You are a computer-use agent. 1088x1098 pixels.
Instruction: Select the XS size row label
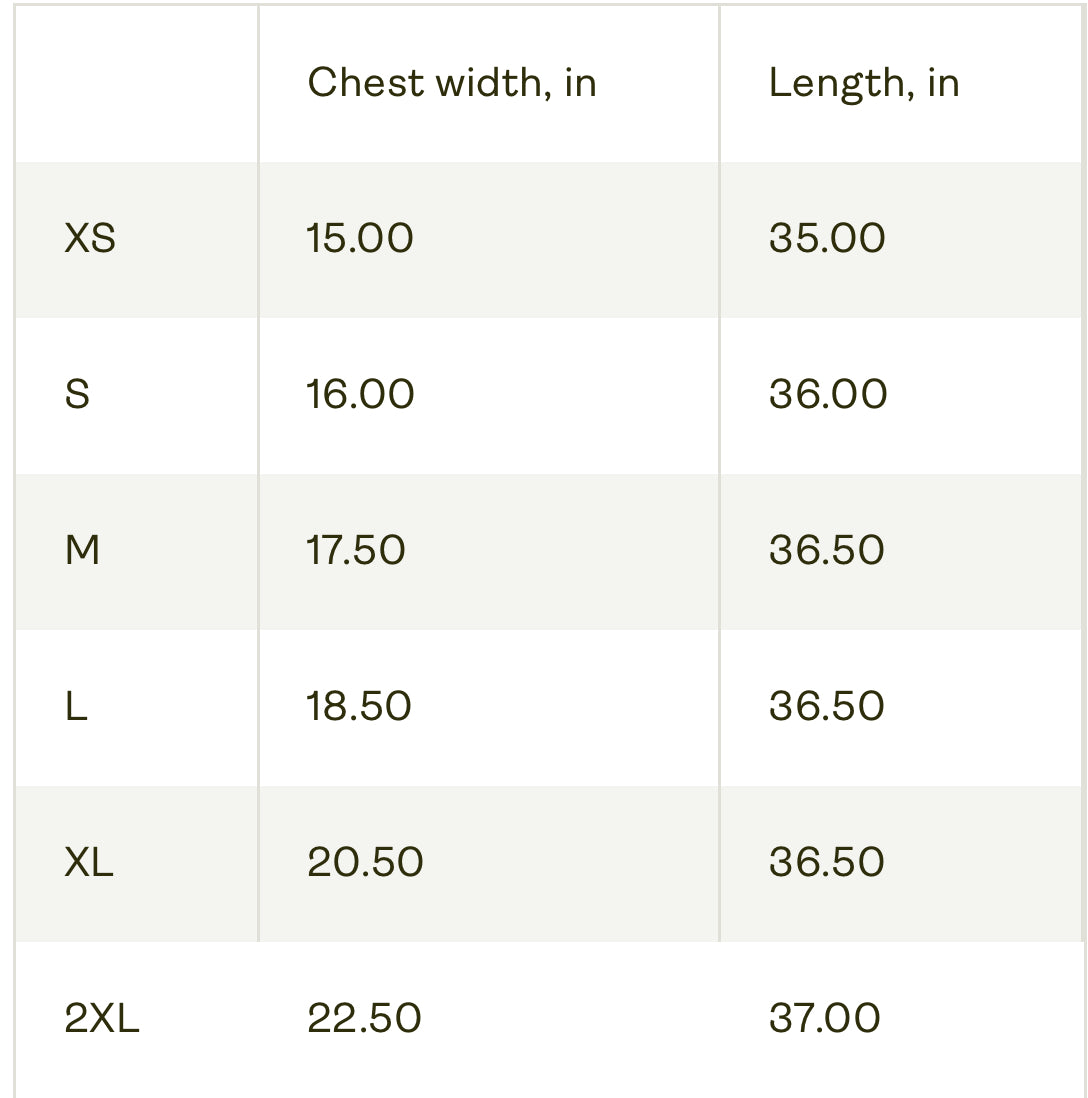[x=90, y=239]
